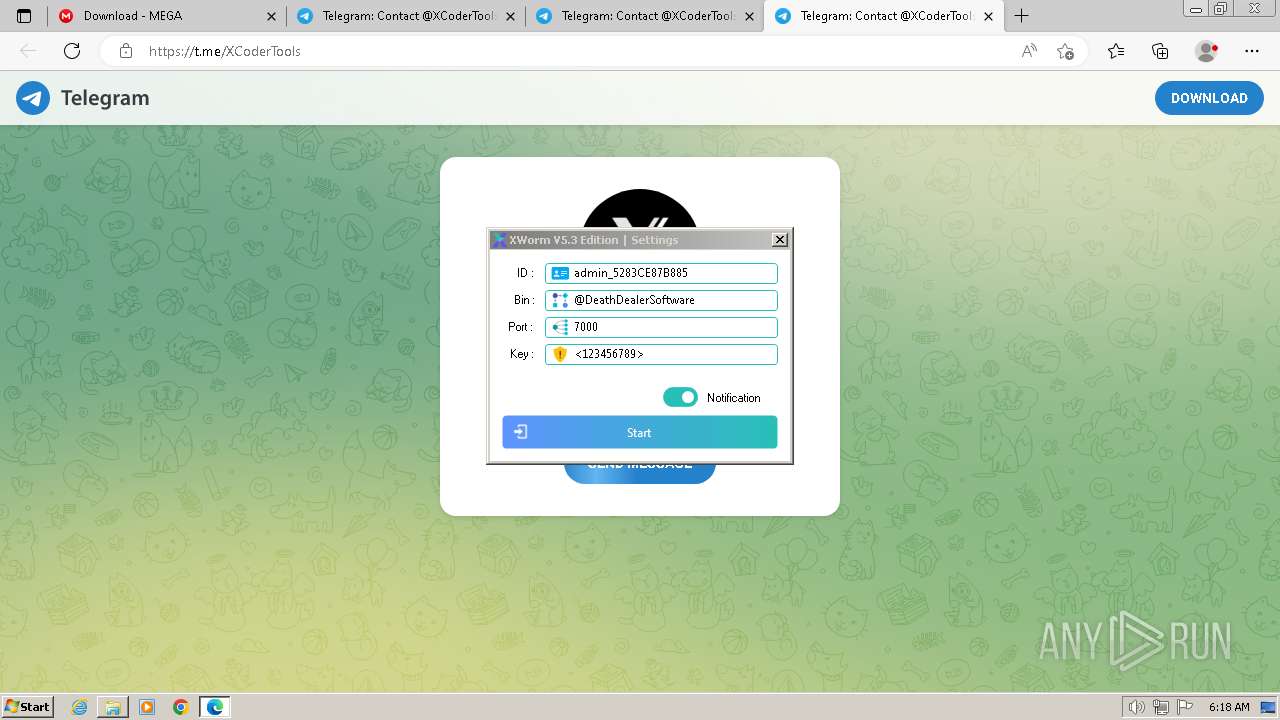Image resolution: width=1280 pixels, height=720 pixels.
Task: Click the Port field network icon
Action: (x=560, y=327)
